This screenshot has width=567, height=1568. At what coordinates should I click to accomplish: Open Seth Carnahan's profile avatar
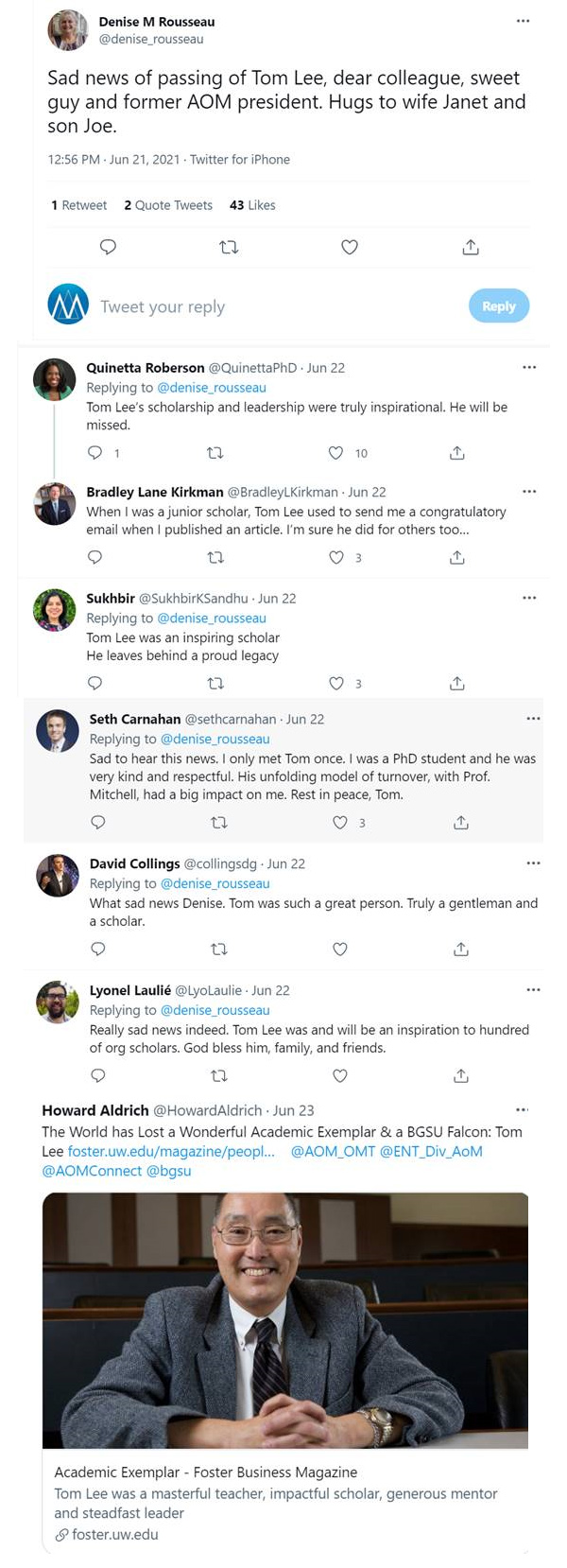57,731
